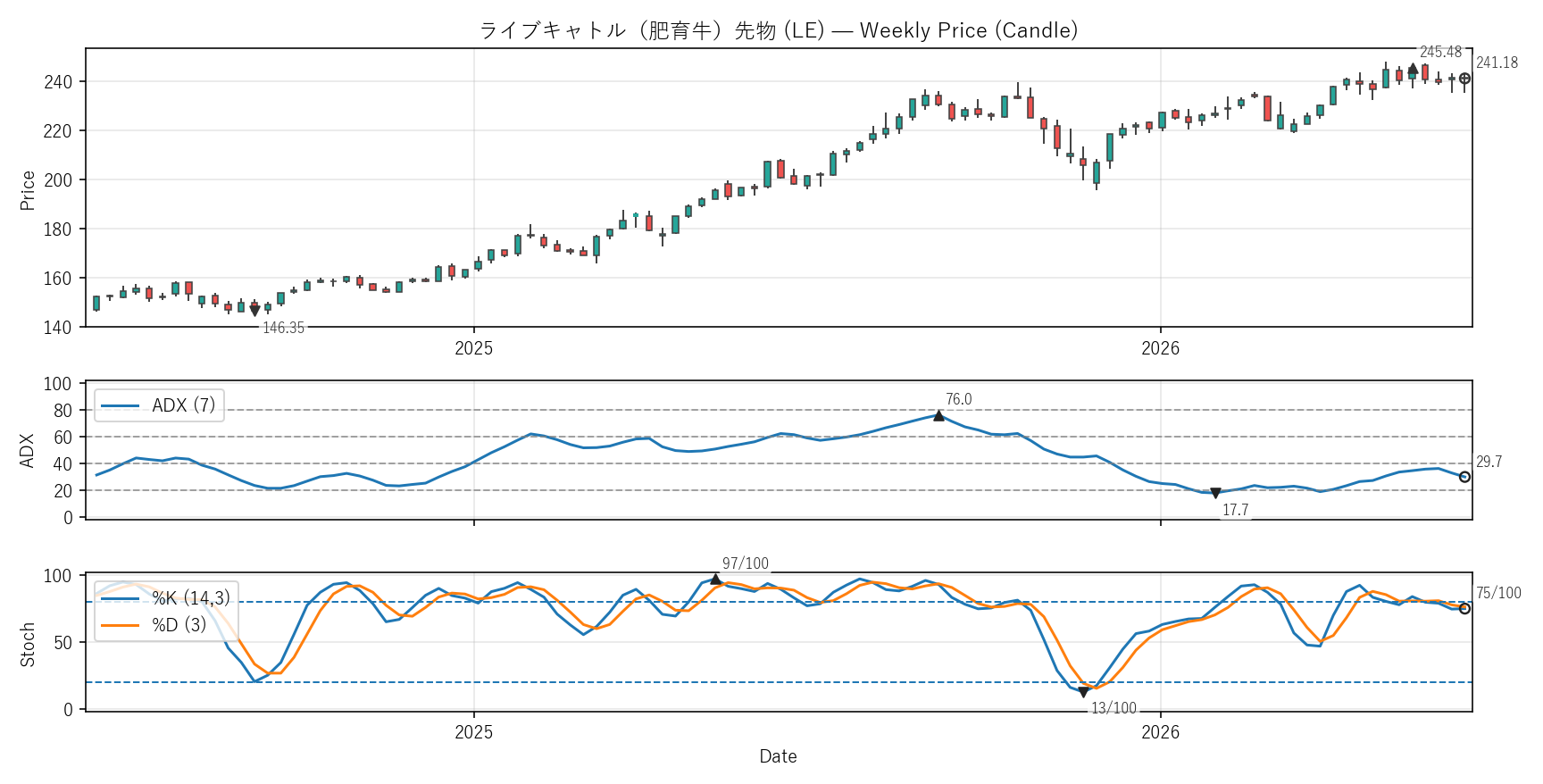The image size is (1543, 784).
Task: Click the 2026 tick label on bottom axis
Action: (1160, 733)
